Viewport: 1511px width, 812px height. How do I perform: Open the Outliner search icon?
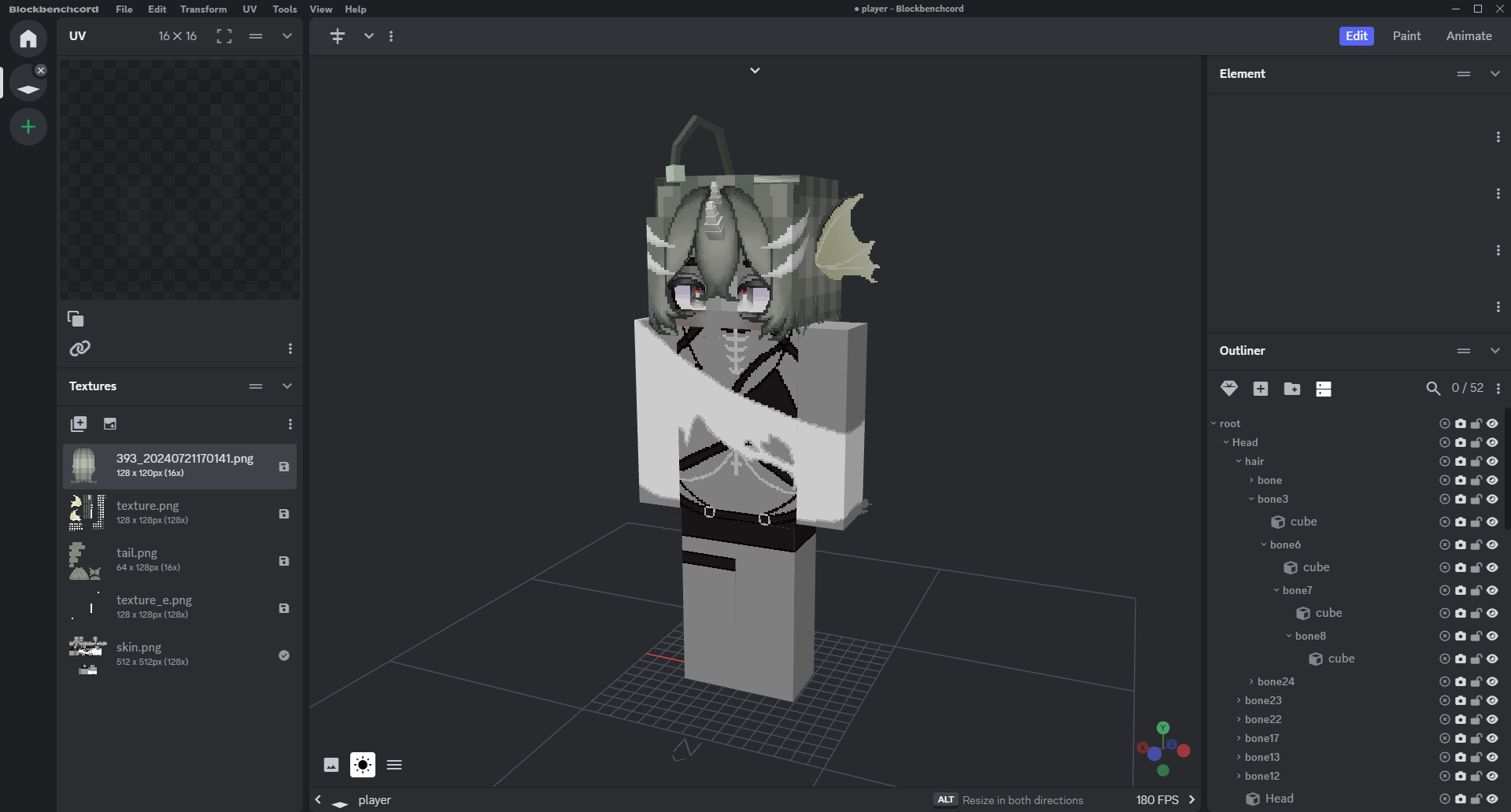1433,389
